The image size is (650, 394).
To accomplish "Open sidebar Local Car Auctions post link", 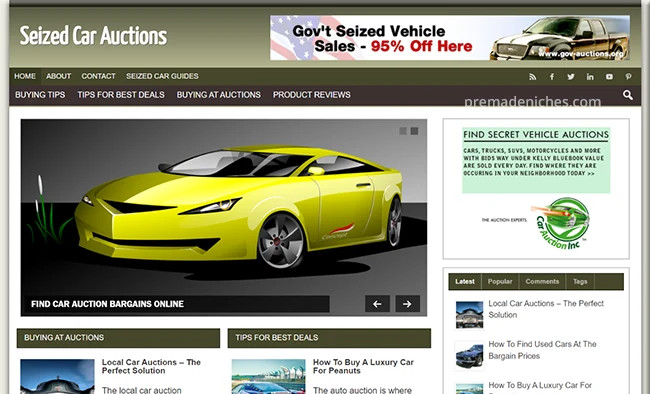I will [x=546, y=309].
